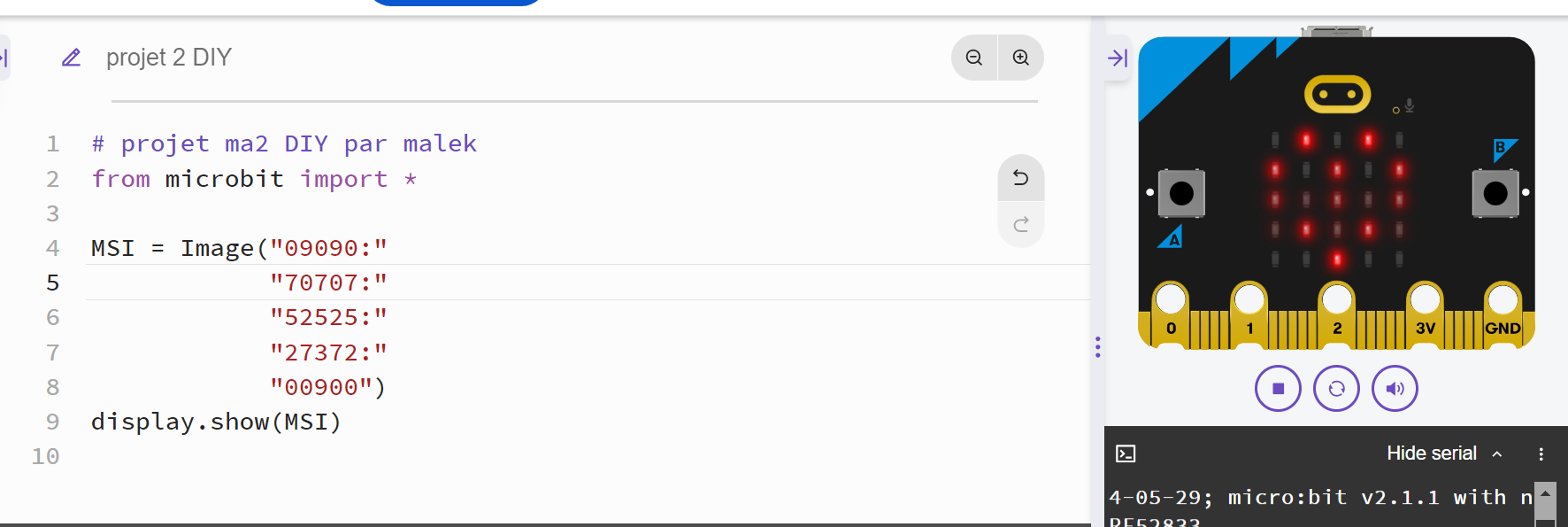The image size is (1568, 527).
Task: Redo the code edit
Action: click(x=1021, y=224)
